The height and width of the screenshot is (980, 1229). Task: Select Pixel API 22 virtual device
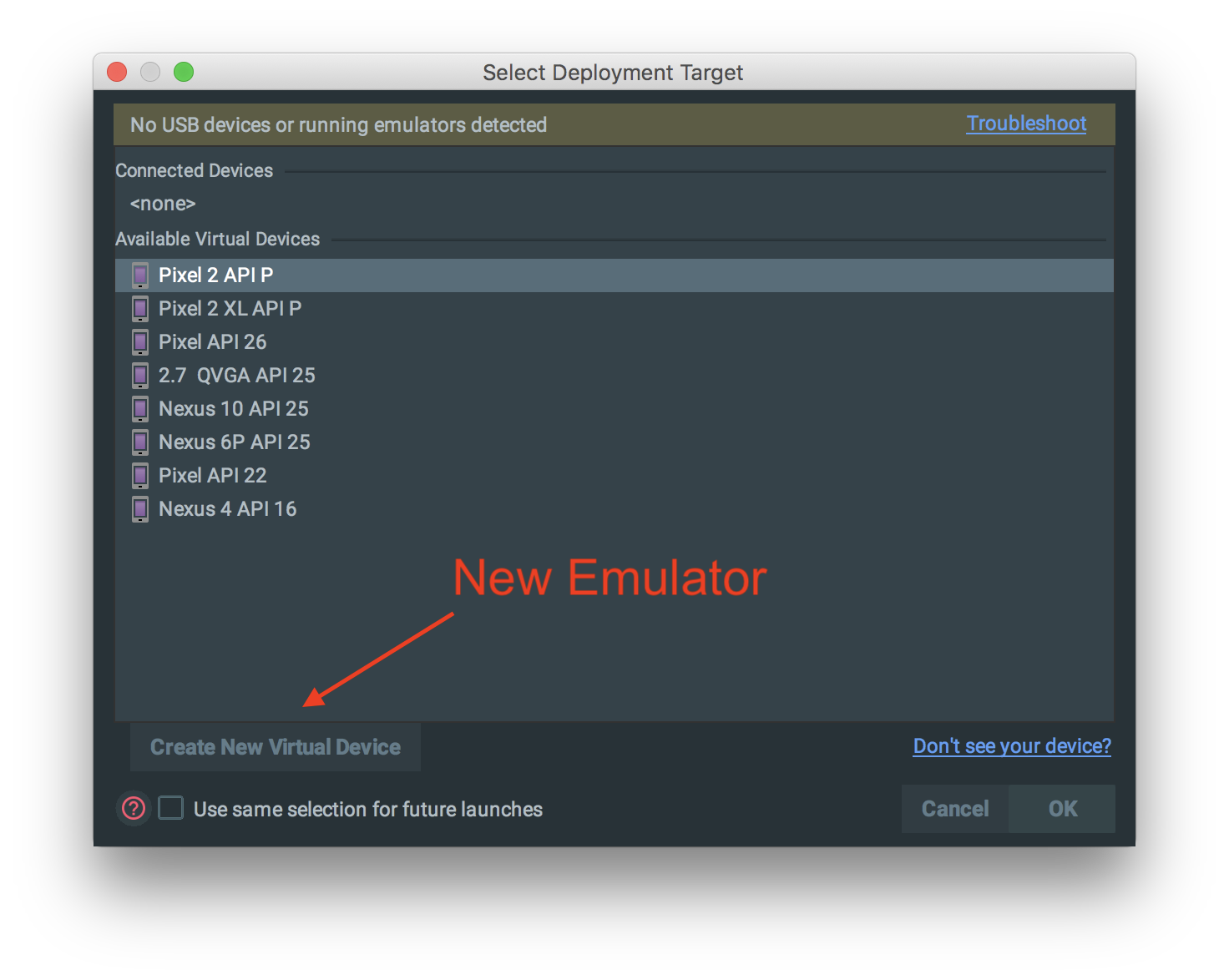coord(614,476)
